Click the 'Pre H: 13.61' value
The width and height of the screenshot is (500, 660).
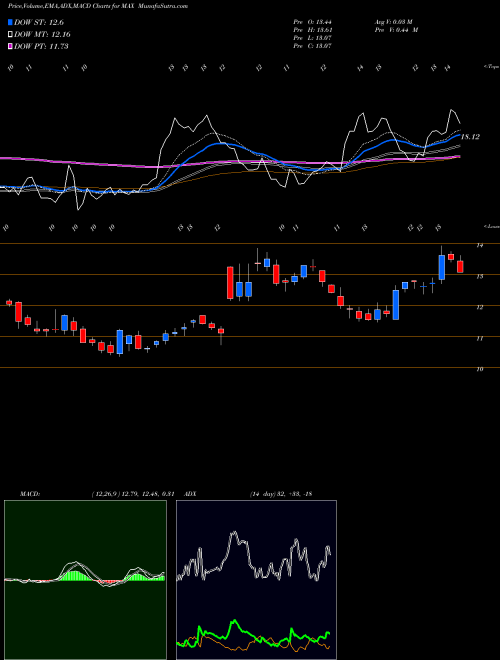click(313, 30)
